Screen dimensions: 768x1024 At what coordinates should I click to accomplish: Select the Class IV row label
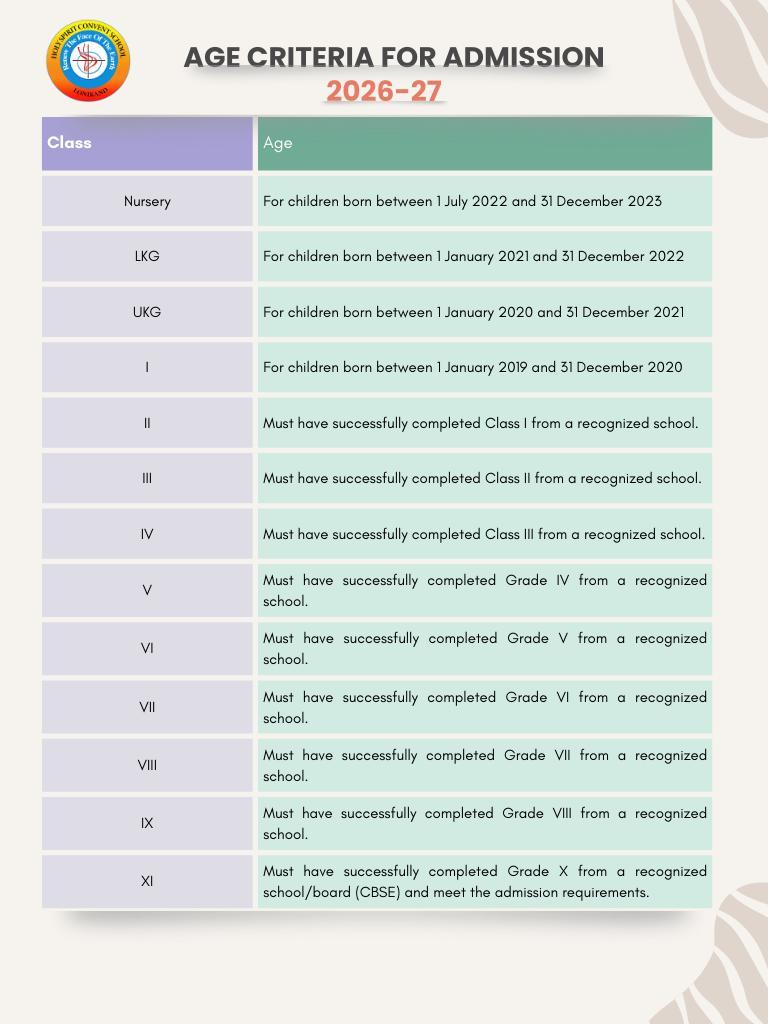[x=147, y=534]
